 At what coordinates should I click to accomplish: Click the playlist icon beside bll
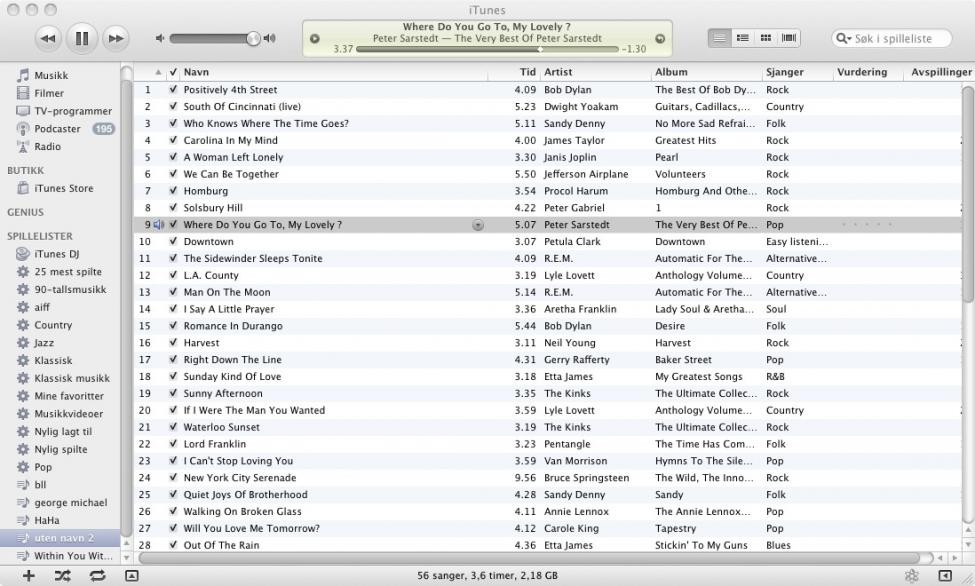click(x=23, y=485)
